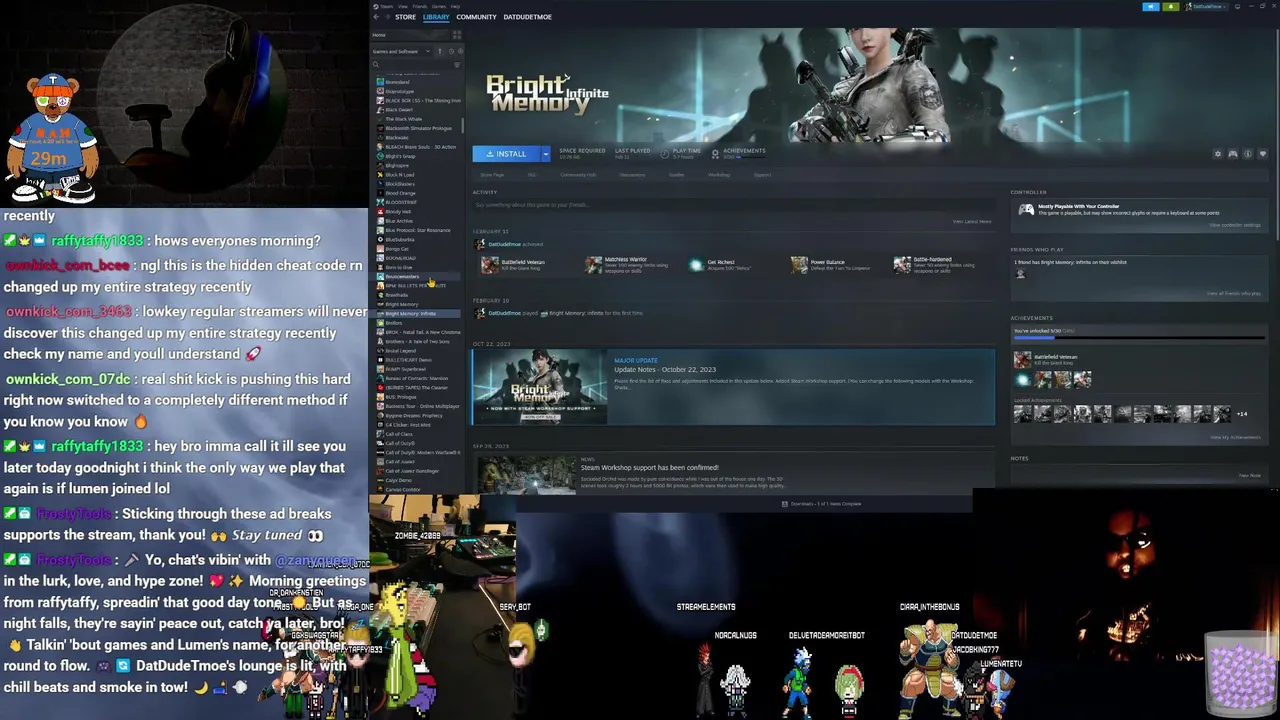Click the sort order arrow icon in the library sidebar

click(440, 51)
